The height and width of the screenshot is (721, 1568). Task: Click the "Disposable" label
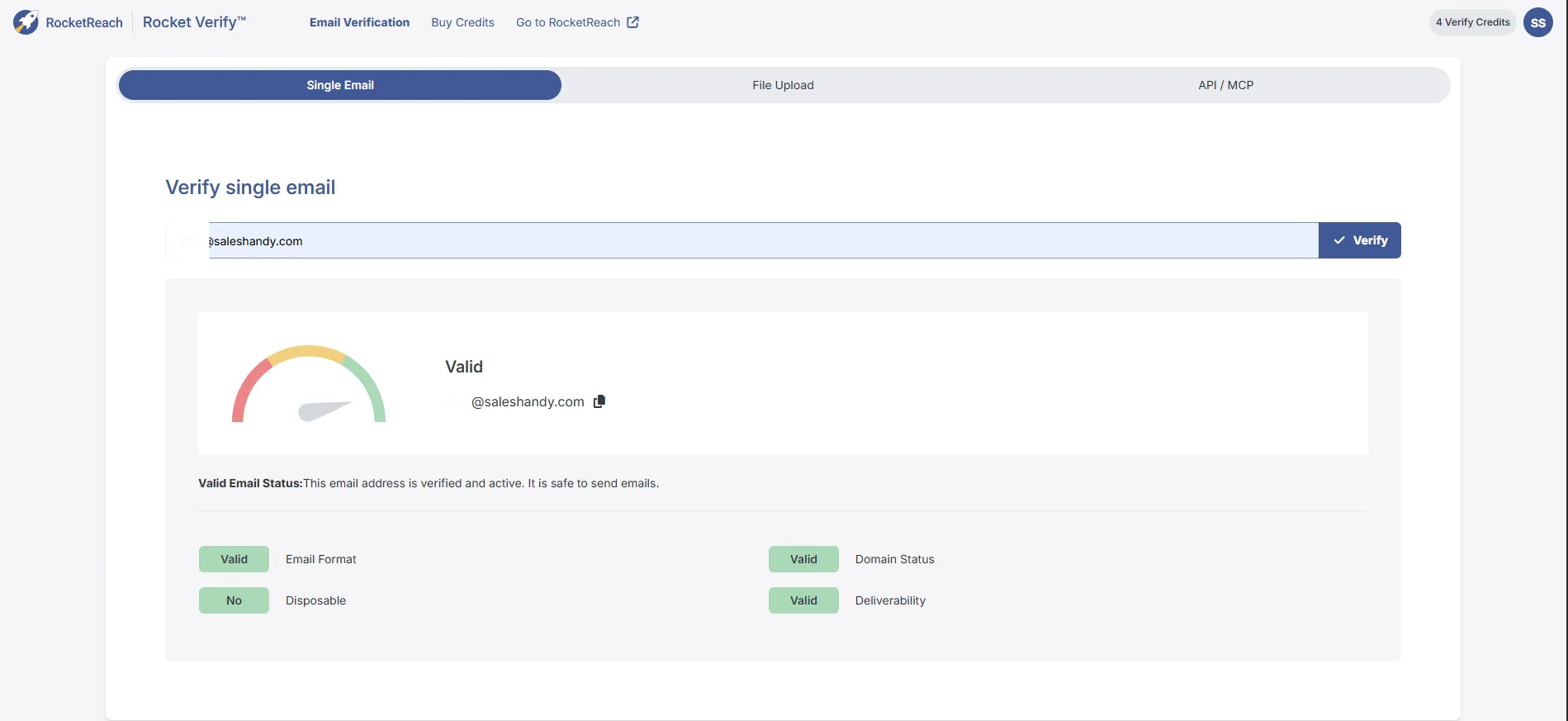click(315, 600)
